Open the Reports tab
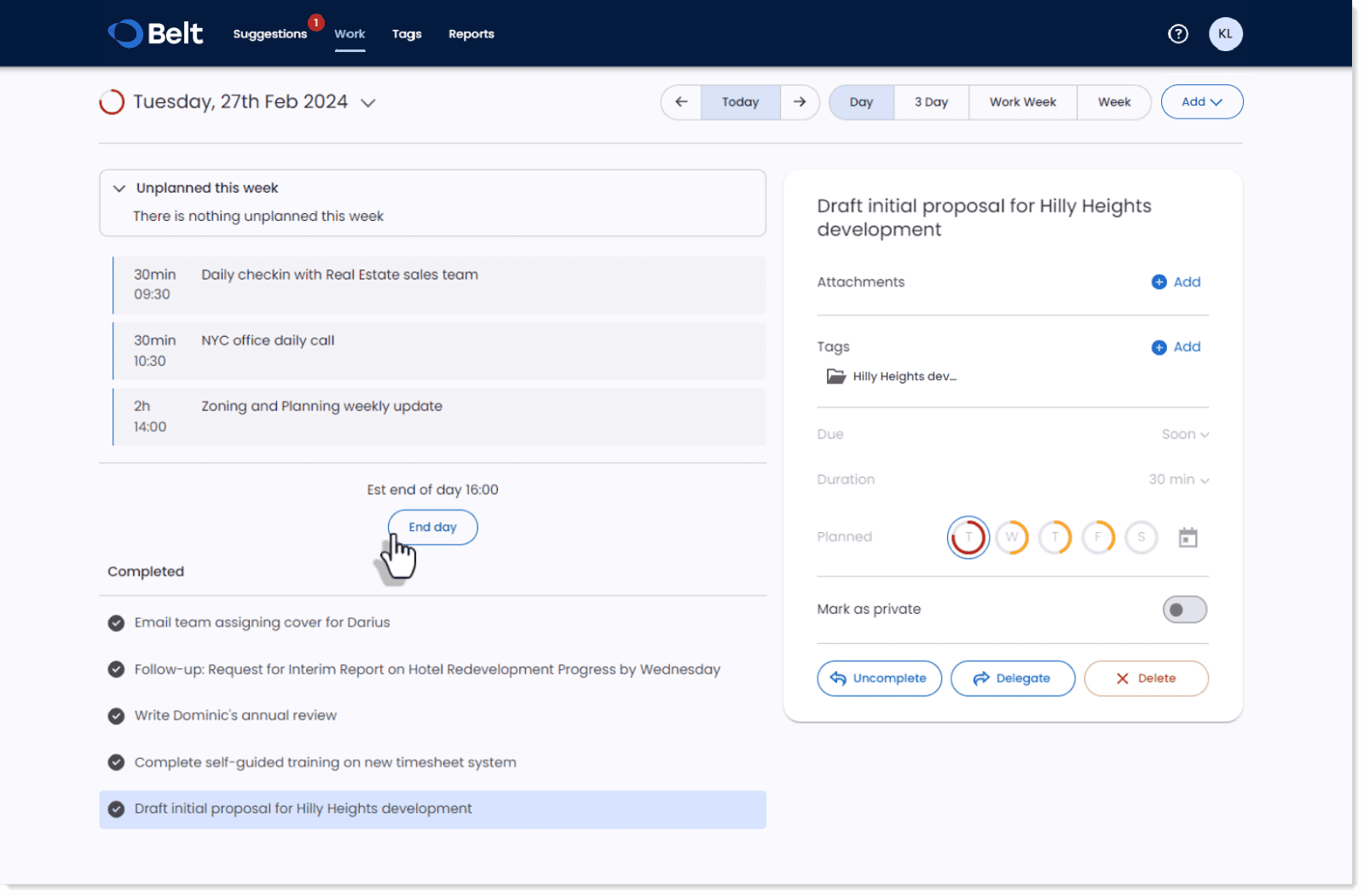Viewport: 1364px width, 896px height. 471,34
